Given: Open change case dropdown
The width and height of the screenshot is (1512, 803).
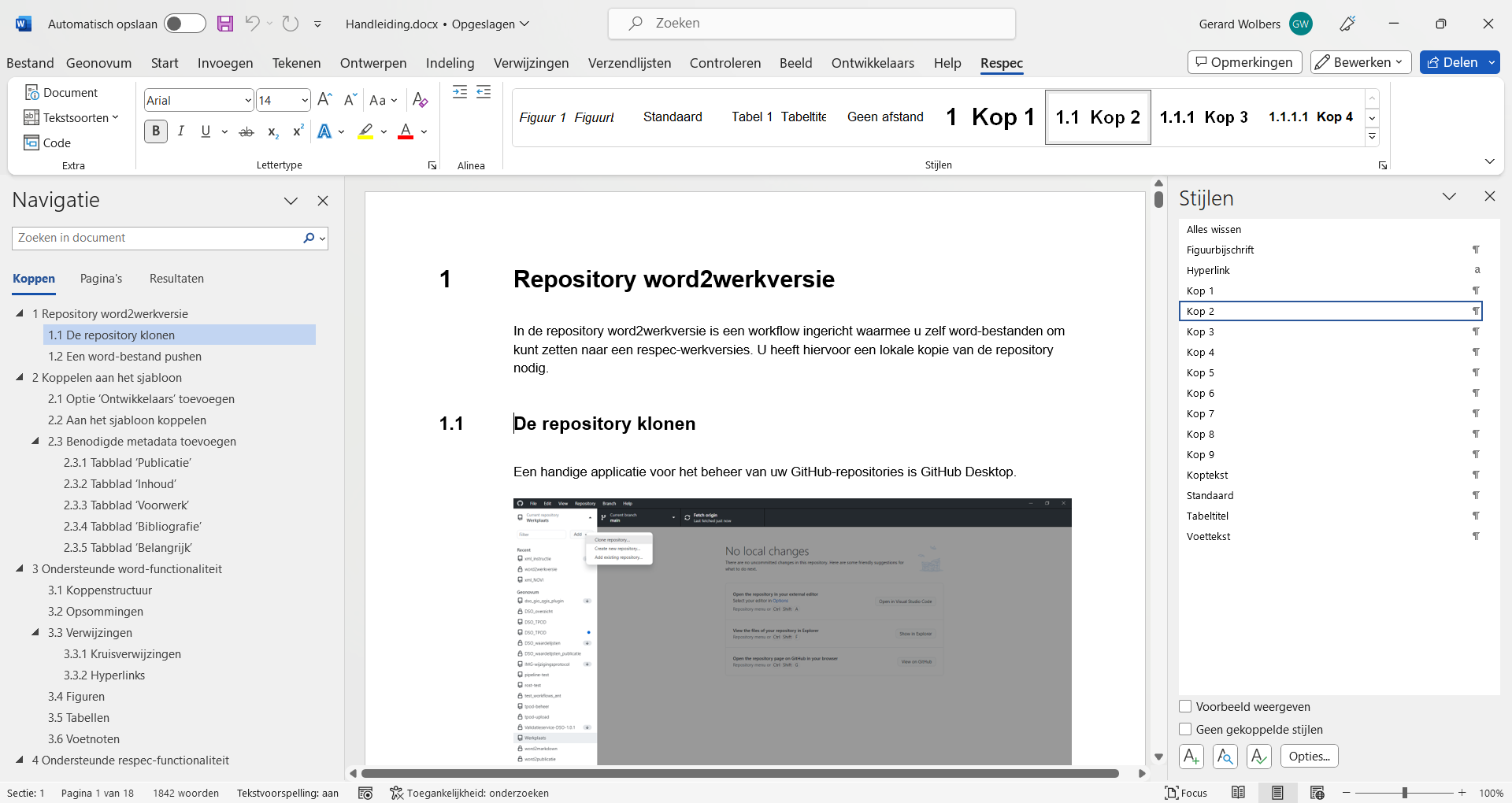Looking at the screenshot, I should (383, 100).
